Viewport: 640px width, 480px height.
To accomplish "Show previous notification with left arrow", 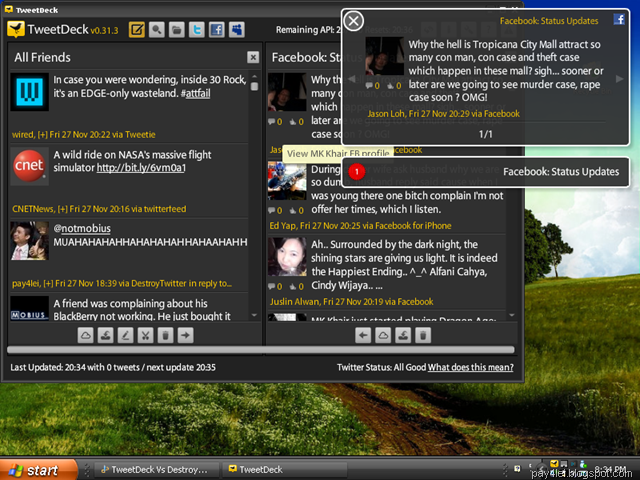I will [x=351, y=79].
